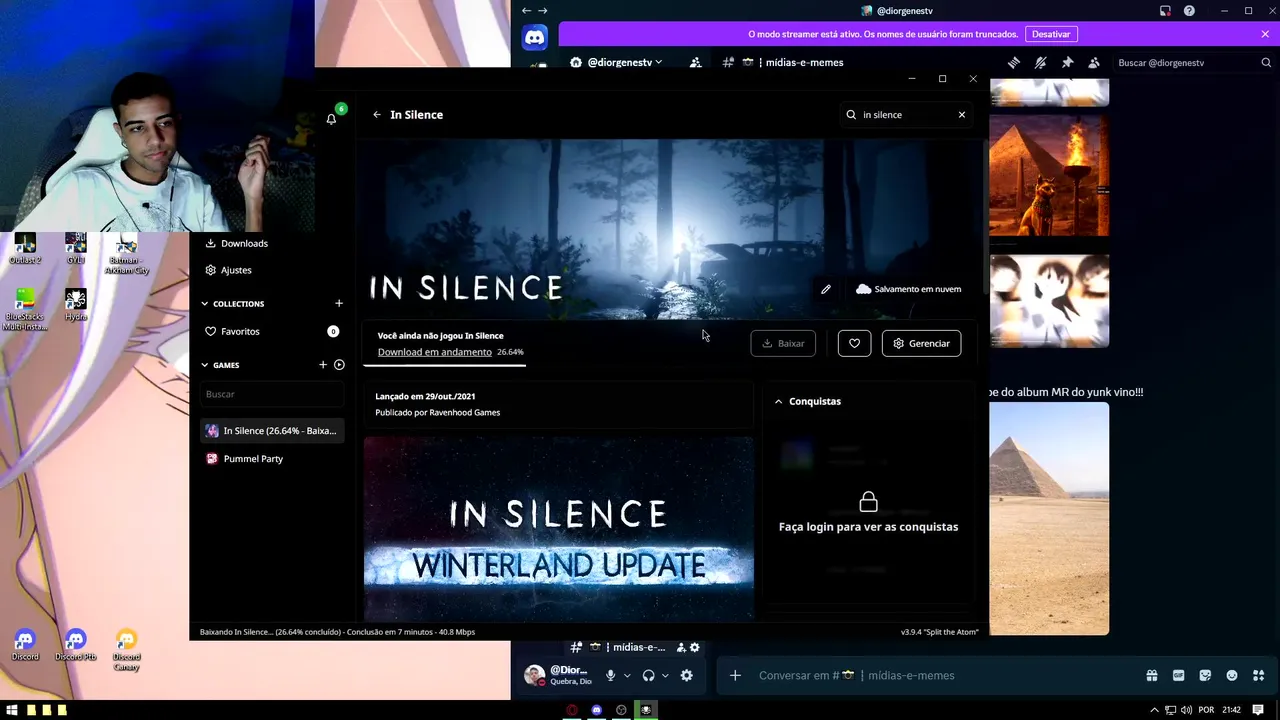This screenshot has width=1280, height=720.
Task: Open In Silence Winterland Update image
Action: pos(558,528)
